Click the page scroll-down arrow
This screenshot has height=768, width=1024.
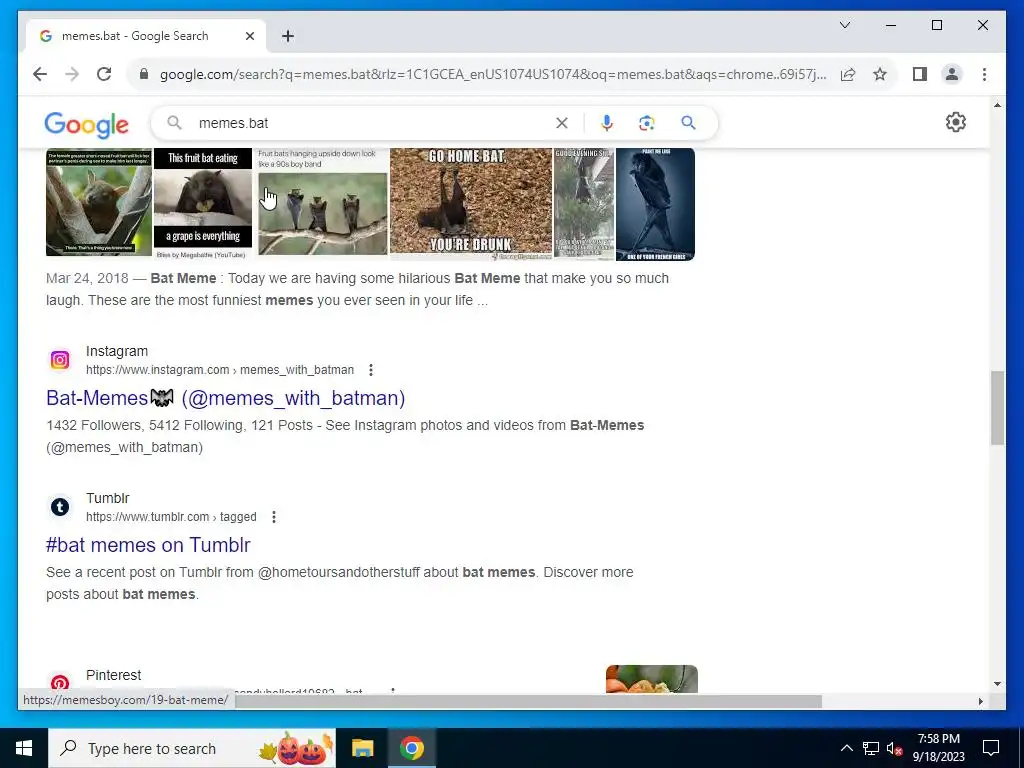click(997, 684)
